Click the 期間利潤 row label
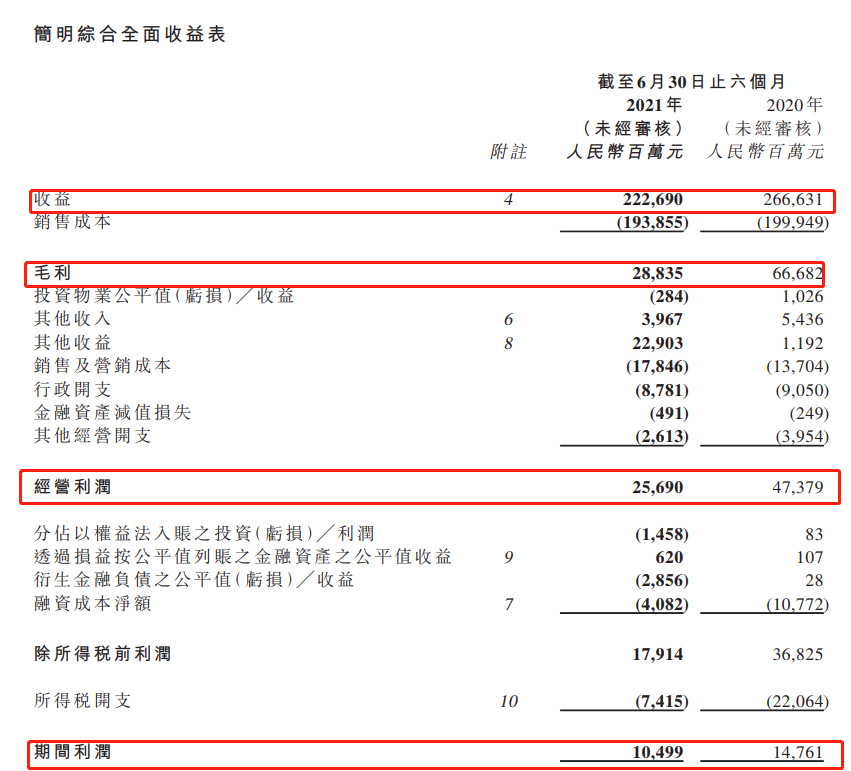The width and height of the screenshot is (851, 771). (73, 752)
